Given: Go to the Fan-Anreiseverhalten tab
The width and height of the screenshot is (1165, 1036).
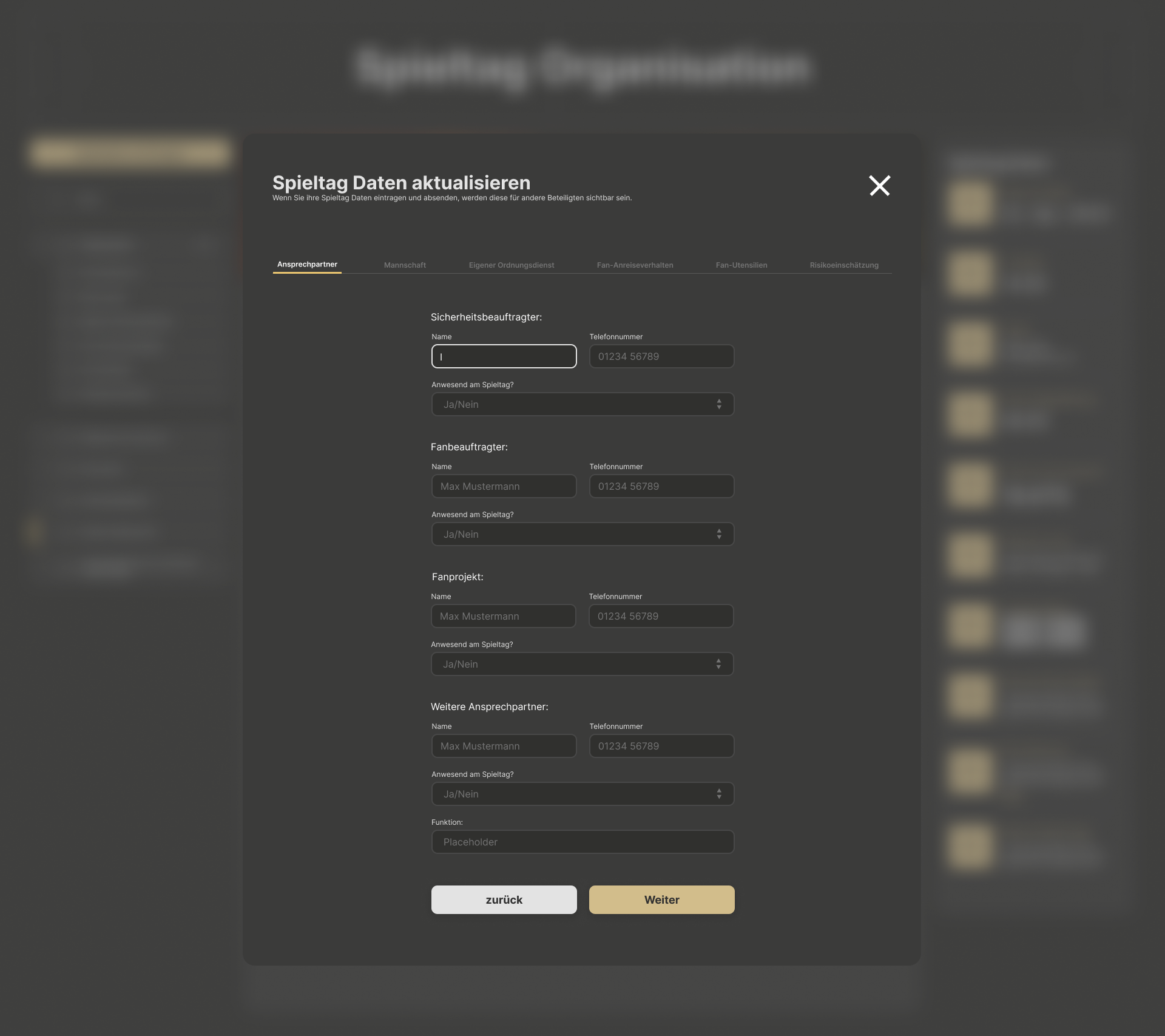Looking at the screenshot, I should (x=635, y=265).
